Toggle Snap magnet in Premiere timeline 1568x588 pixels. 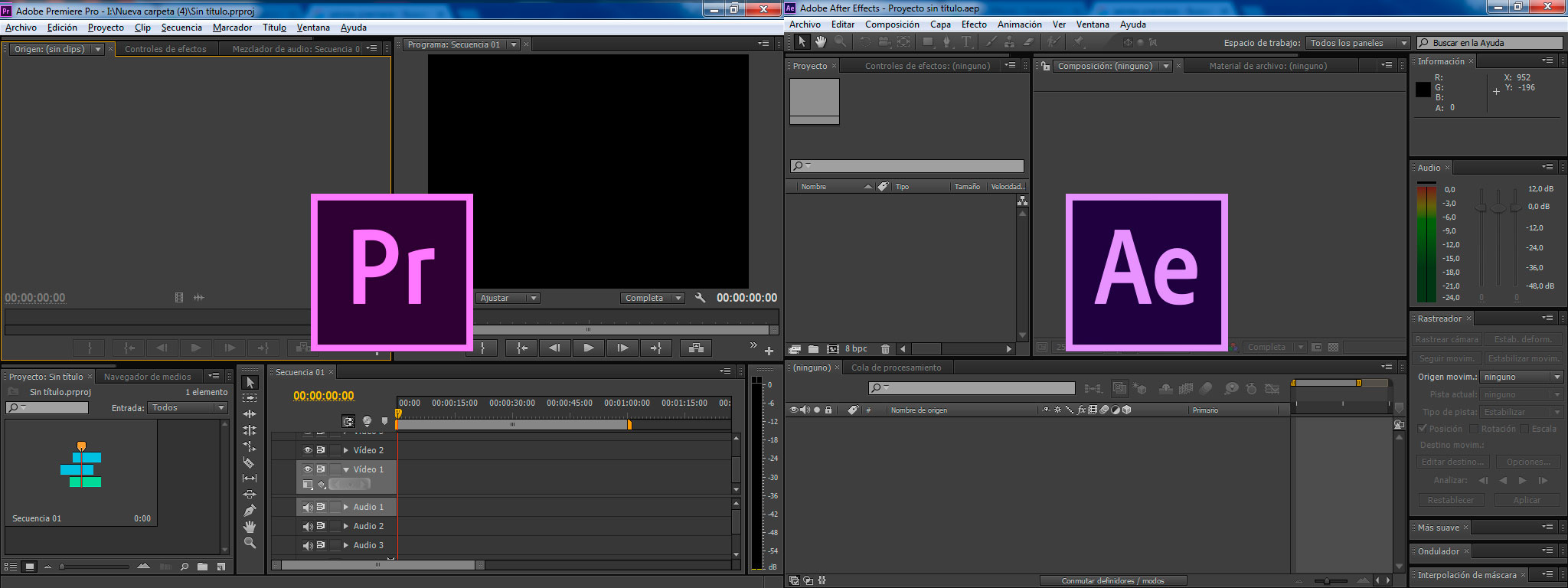[348, 421]
